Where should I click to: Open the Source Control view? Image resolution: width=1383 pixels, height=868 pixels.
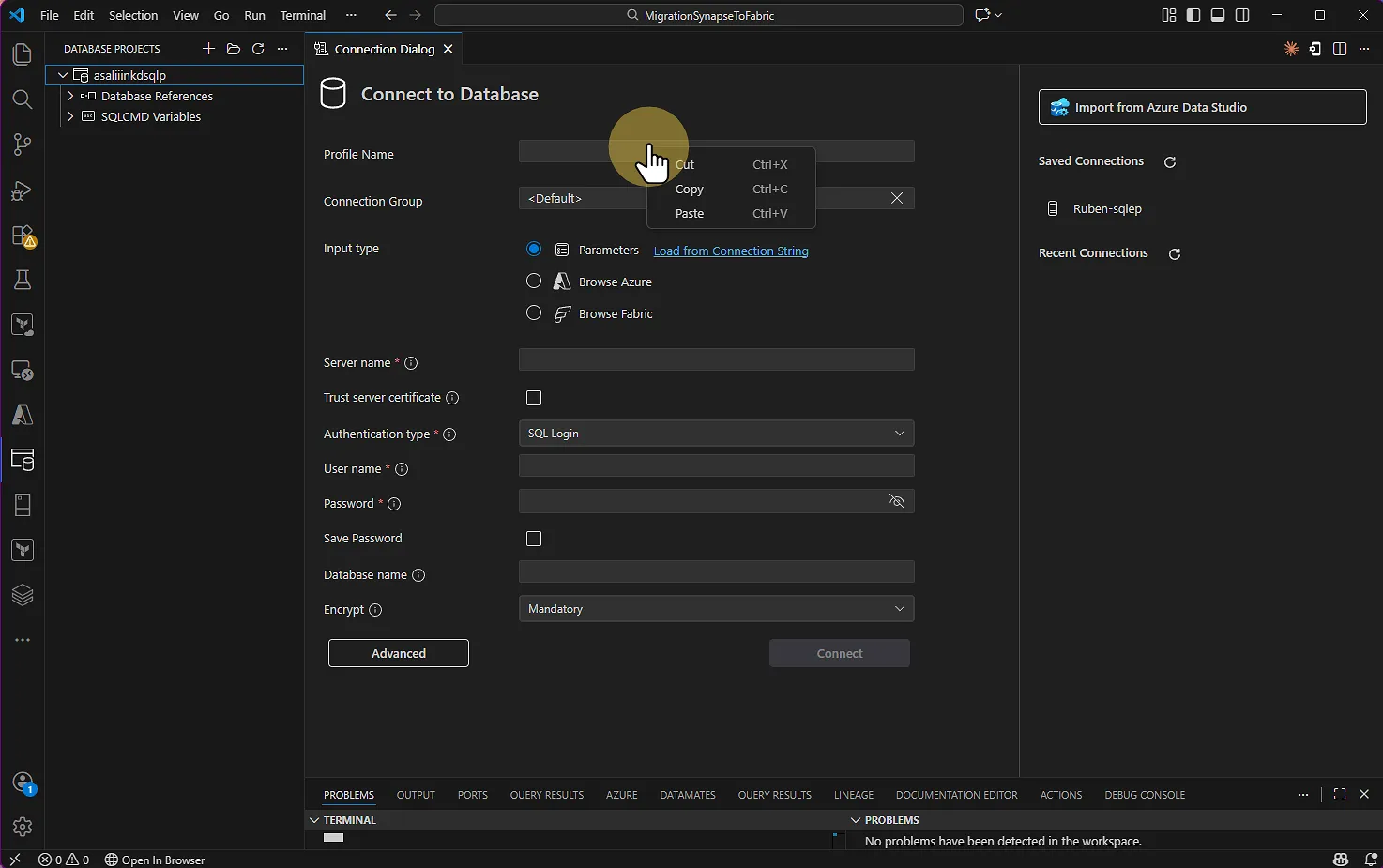(x=22, y=145)
